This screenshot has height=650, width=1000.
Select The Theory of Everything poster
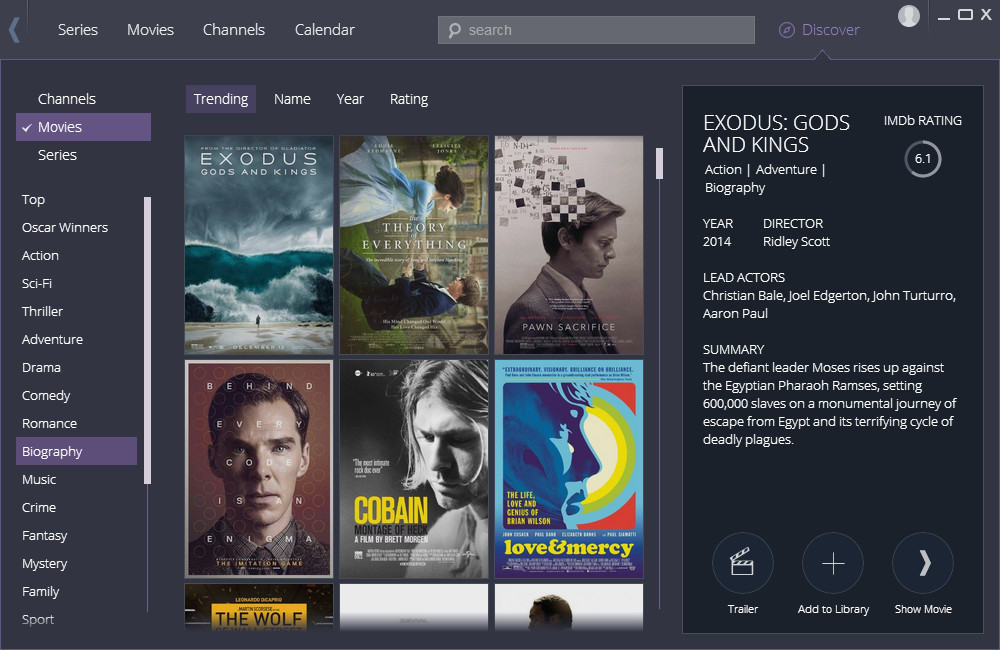(414, 245)
